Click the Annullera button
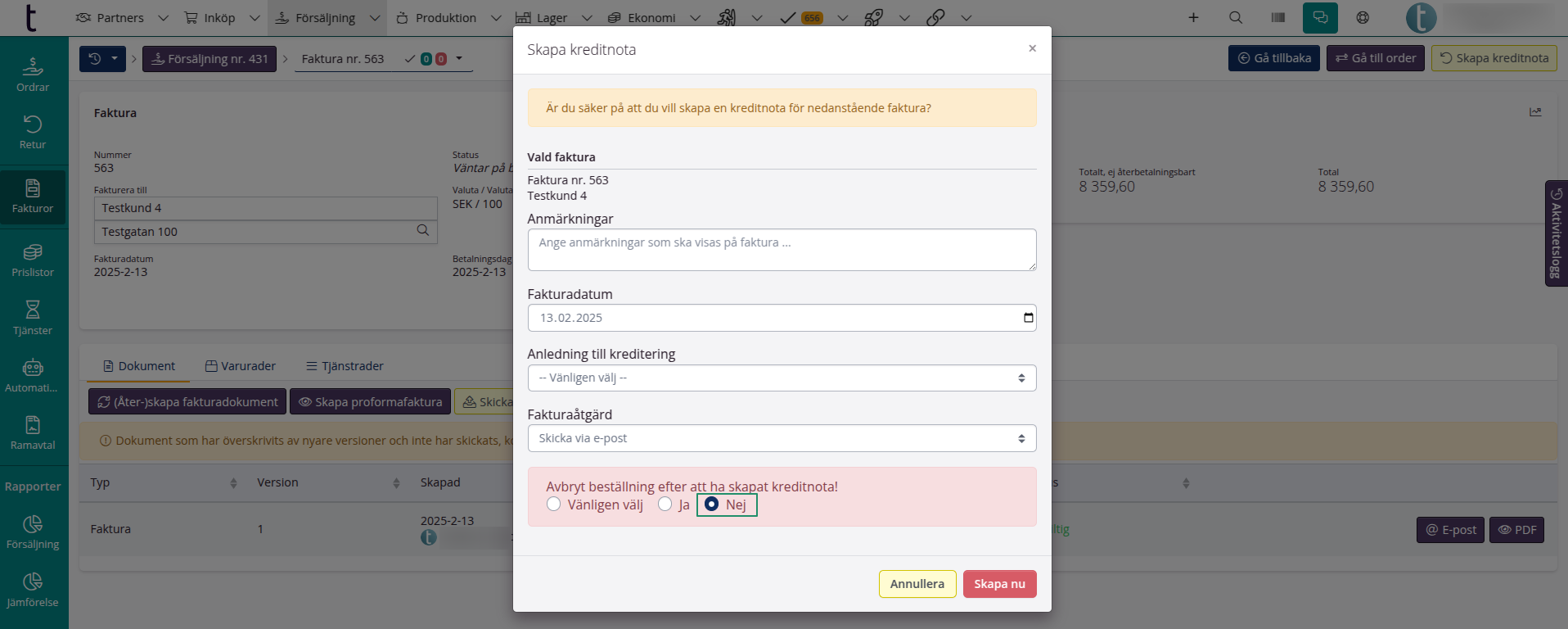 (x=917, y=584)
